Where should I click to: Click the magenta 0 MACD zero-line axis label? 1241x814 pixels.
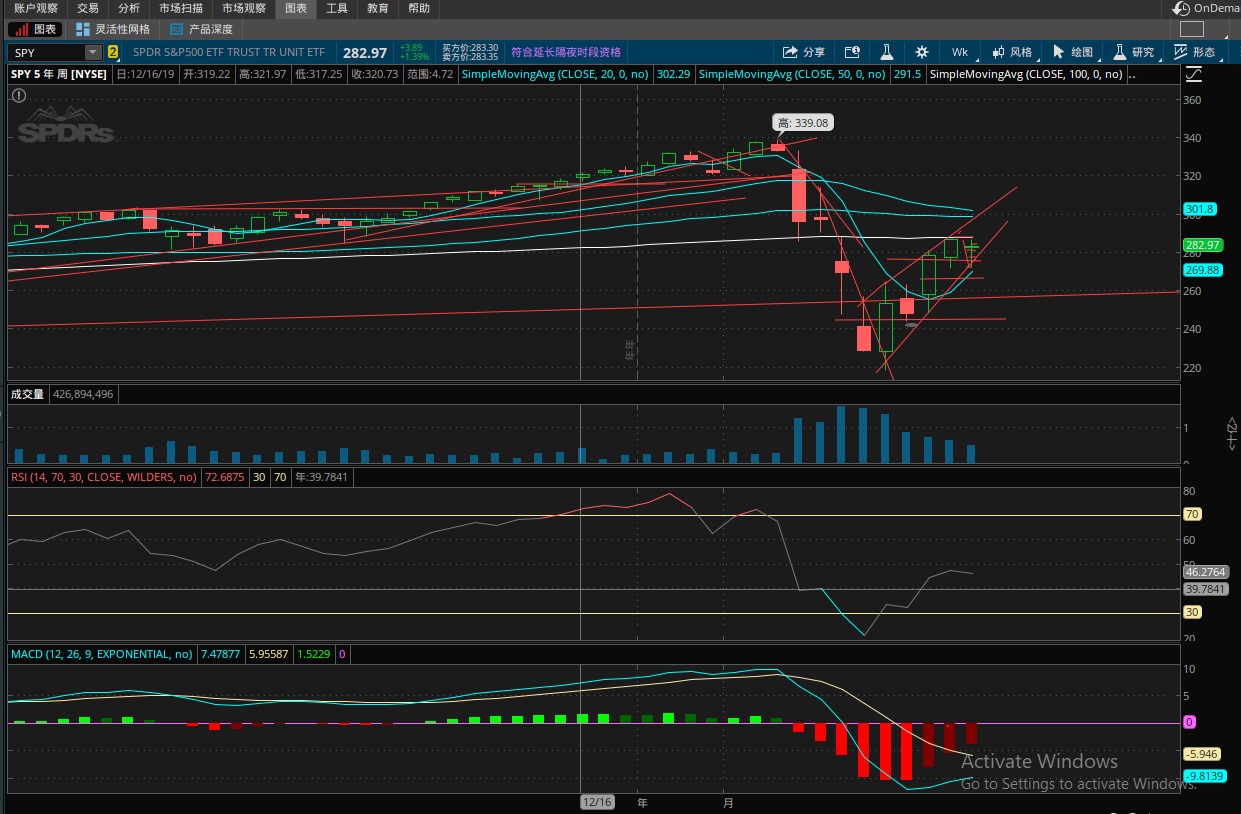[1190, 722]
